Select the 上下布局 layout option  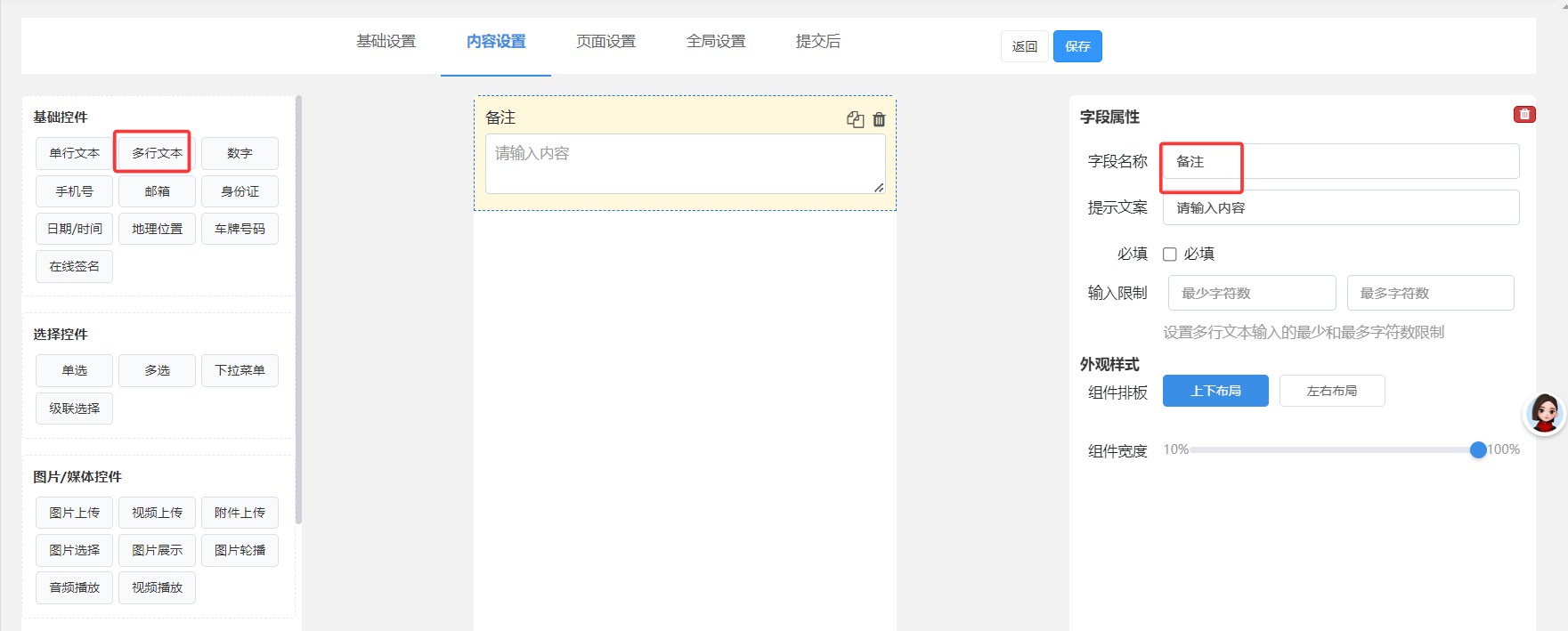pyautogui.click(x=1215, y=391)
